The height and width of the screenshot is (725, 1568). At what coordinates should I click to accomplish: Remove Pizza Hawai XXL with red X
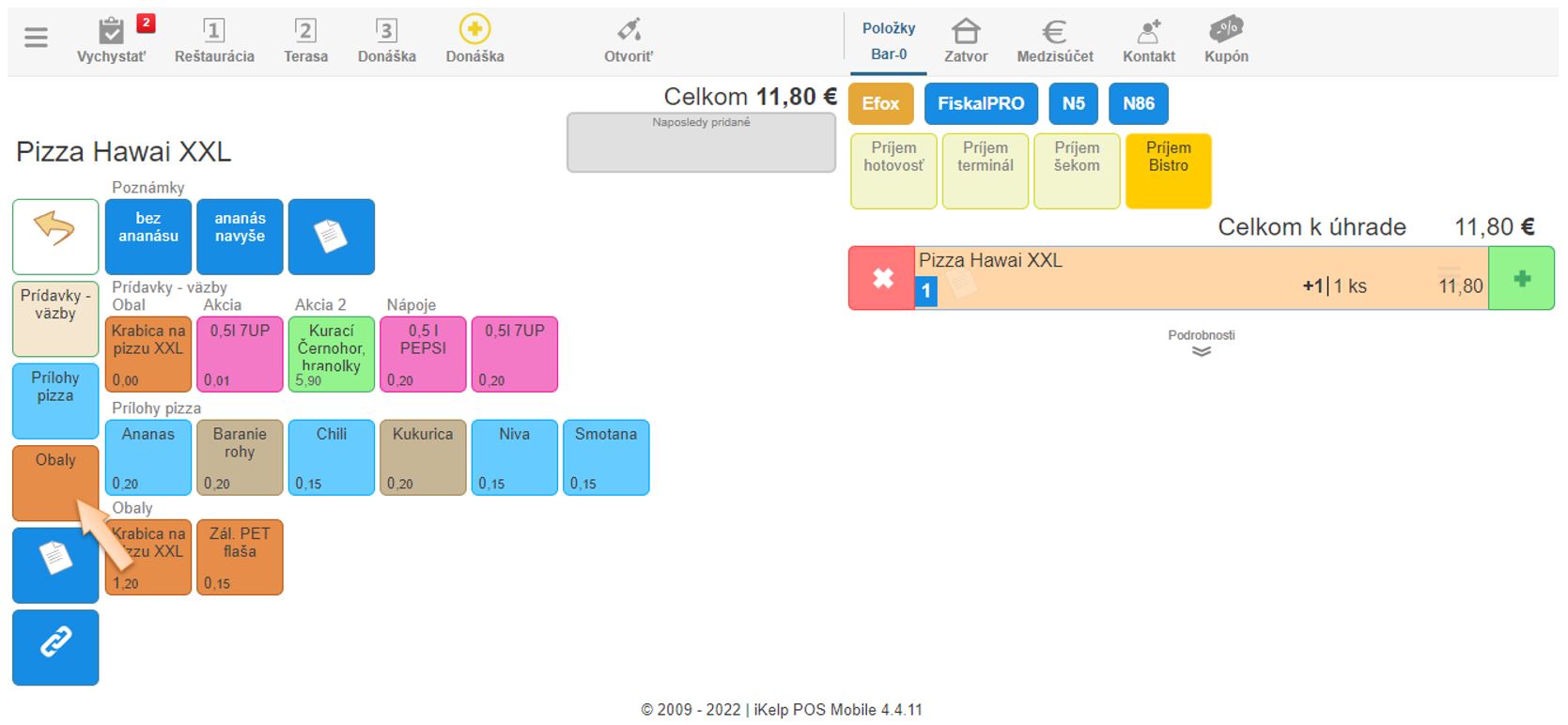pos(881,278)
